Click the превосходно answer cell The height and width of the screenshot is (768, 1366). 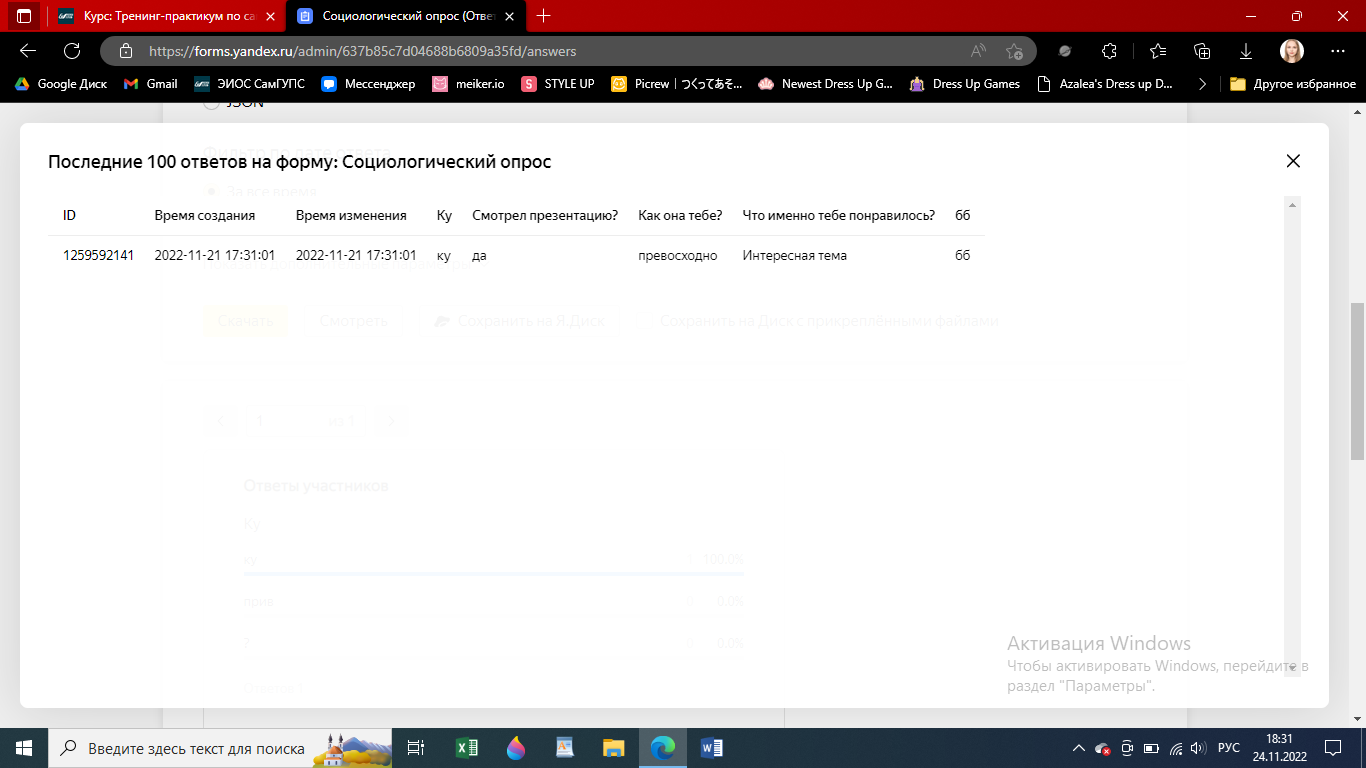pyautogui.click(x=678, y=255)
